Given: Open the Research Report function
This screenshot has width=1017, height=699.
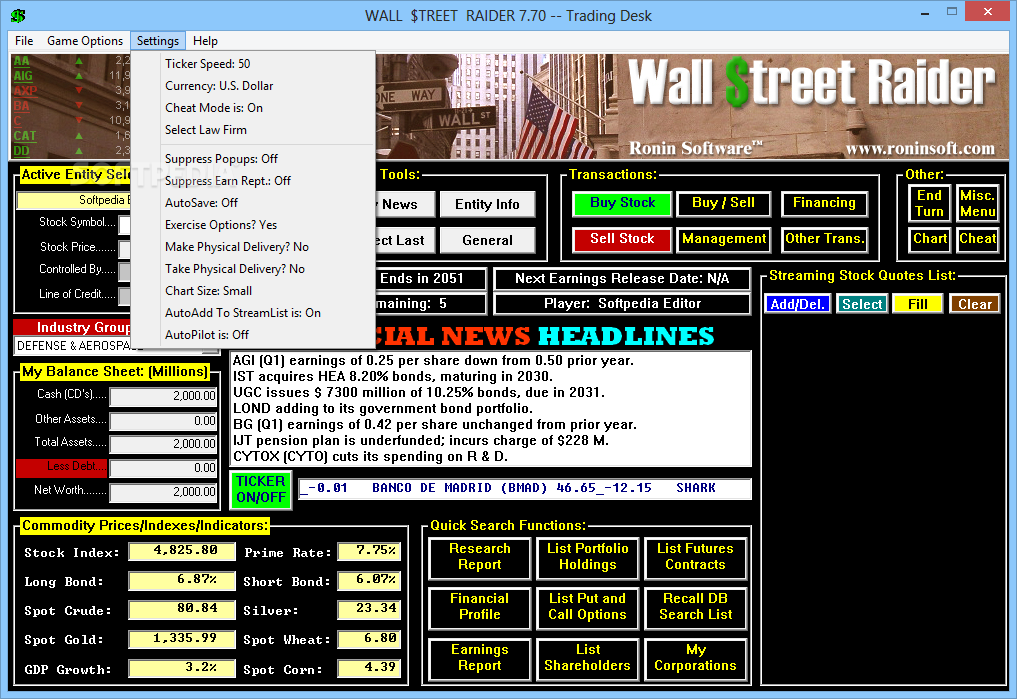Looking at the screenshot, I should [x=479, y=557].
